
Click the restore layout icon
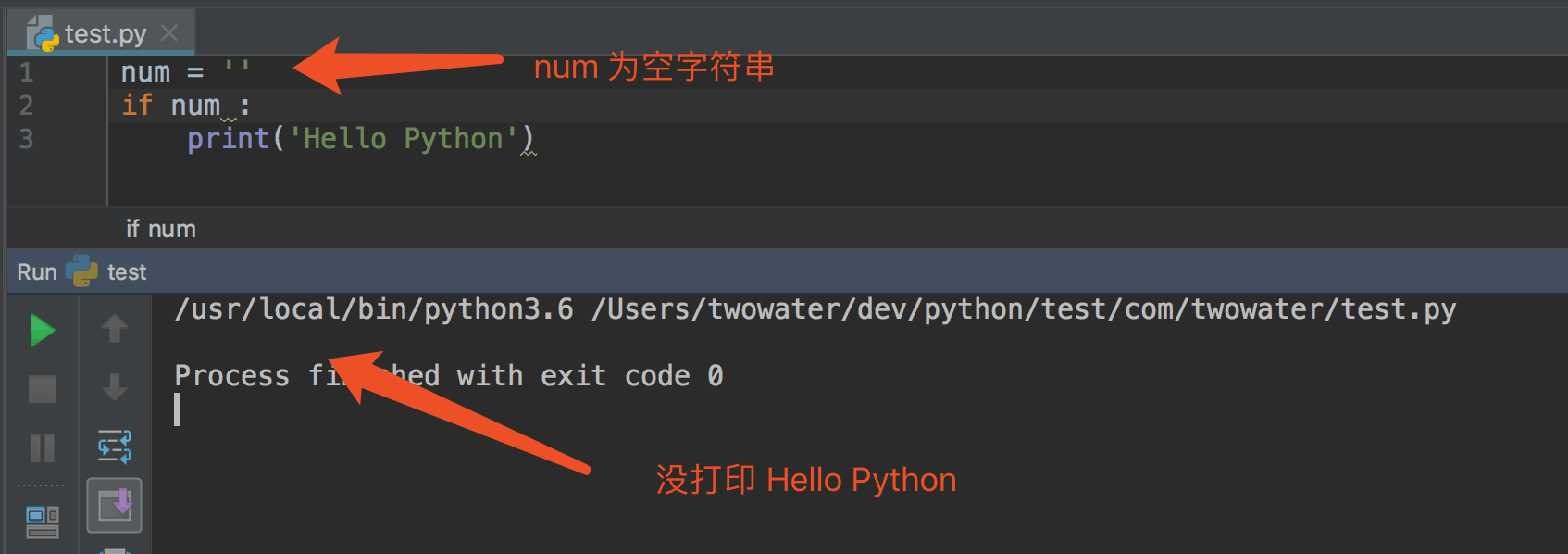(x=43, y=522)
